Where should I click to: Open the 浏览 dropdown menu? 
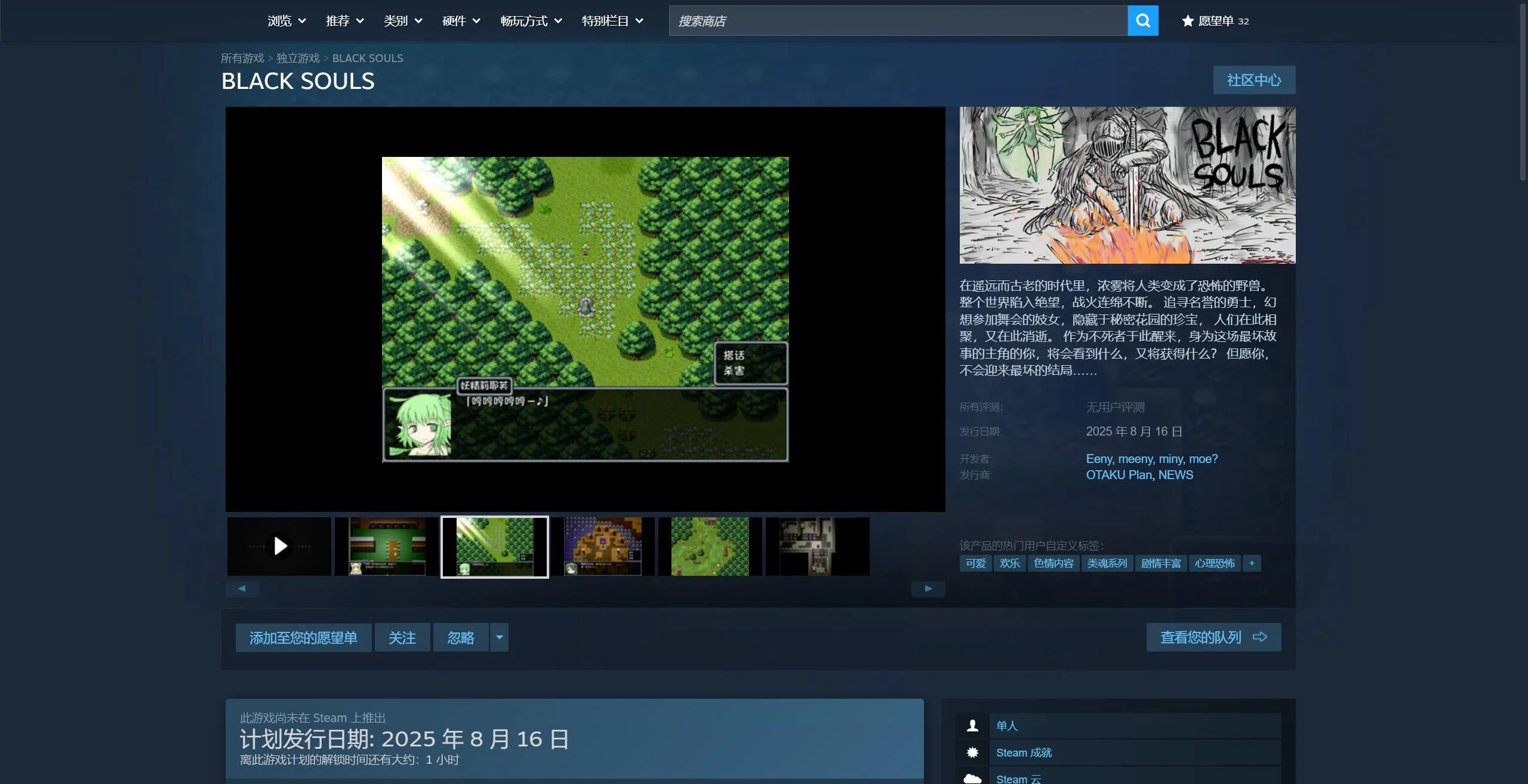tap(286, 21)
